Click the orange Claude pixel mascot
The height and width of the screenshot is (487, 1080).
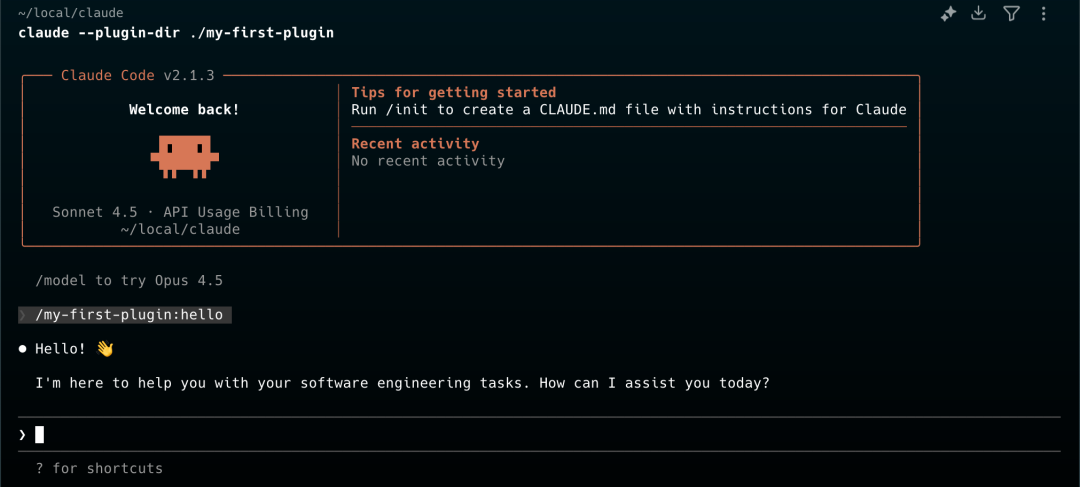(185, 156)
